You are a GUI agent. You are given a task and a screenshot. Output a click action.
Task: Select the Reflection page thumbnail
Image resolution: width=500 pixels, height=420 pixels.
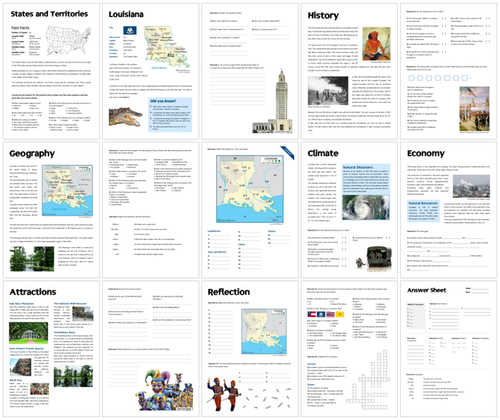(x=250, y=349)
